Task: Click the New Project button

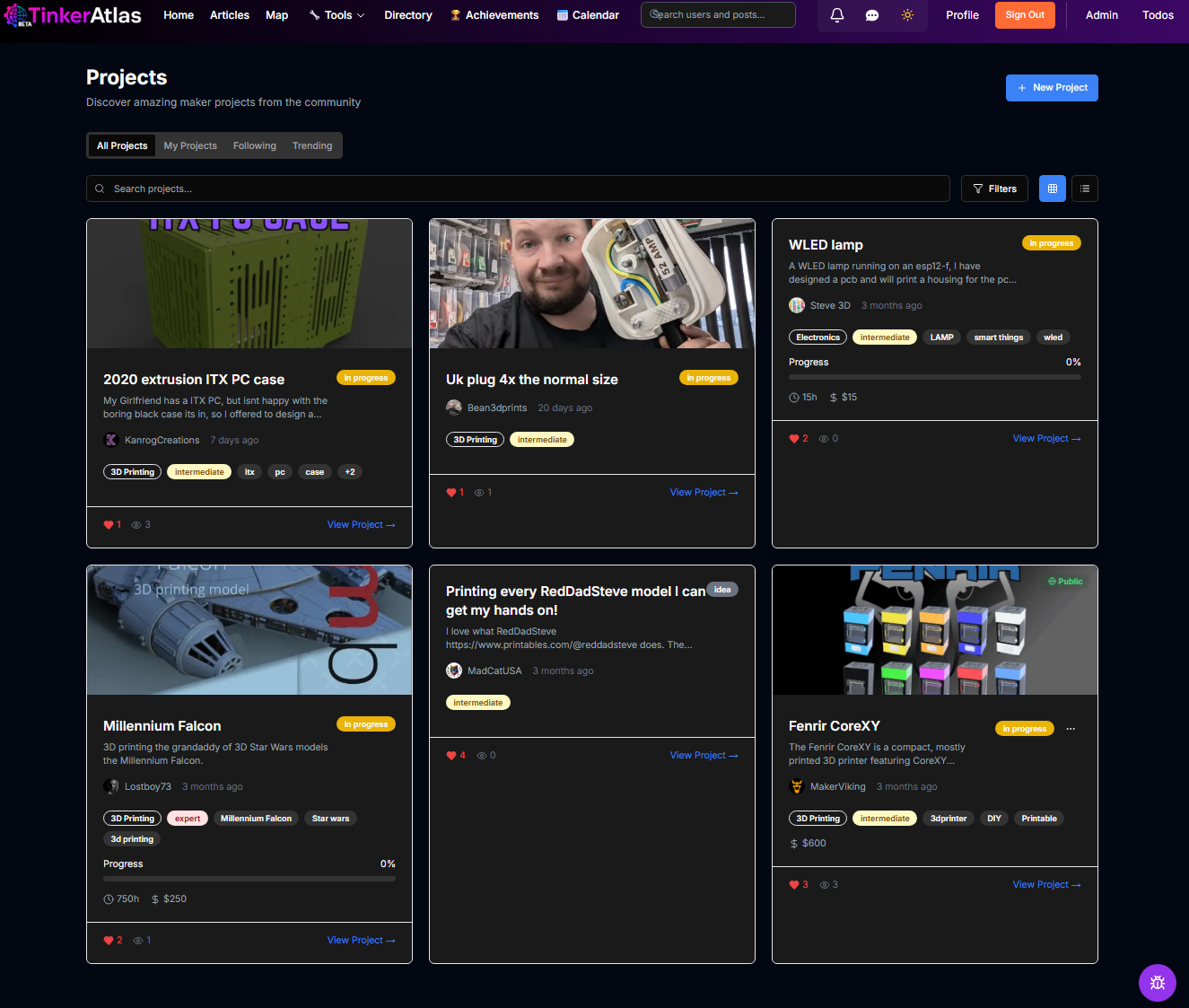Action: pos(1052,87)
